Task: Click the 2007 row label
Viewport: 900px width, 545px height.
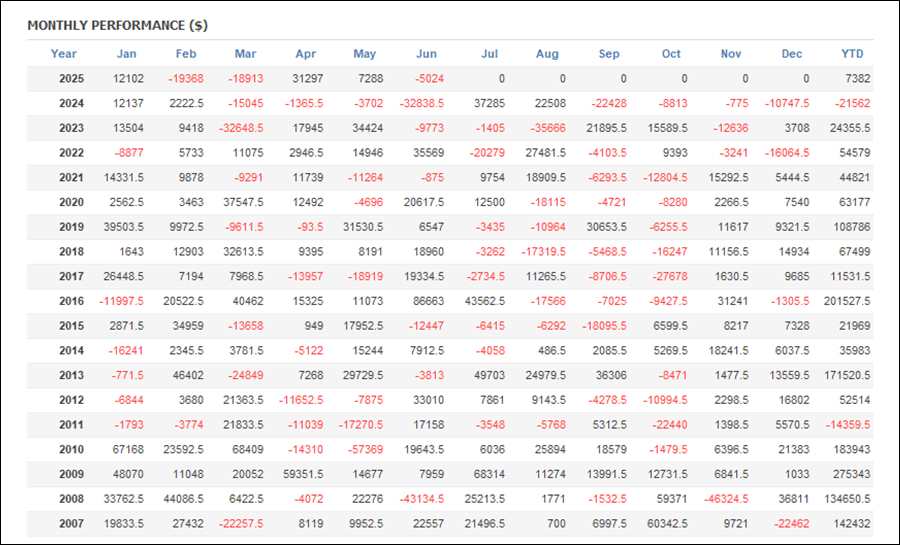Action: (71, 524)
